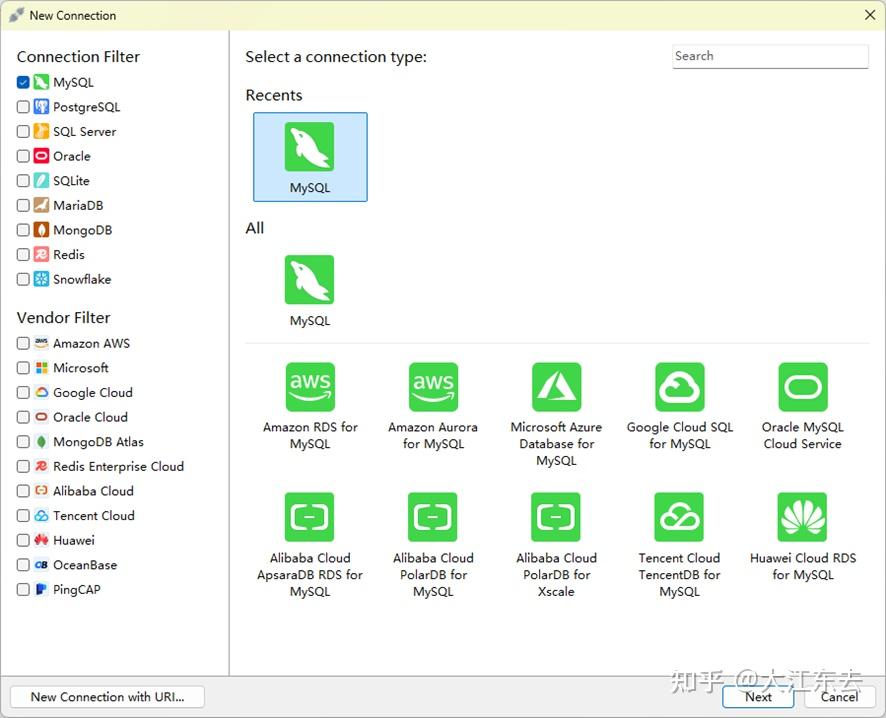The height and width of the screenshot is (718, 886).
Task: Choose Oracle MySQL Cloud Service
Action: point(803,387)
